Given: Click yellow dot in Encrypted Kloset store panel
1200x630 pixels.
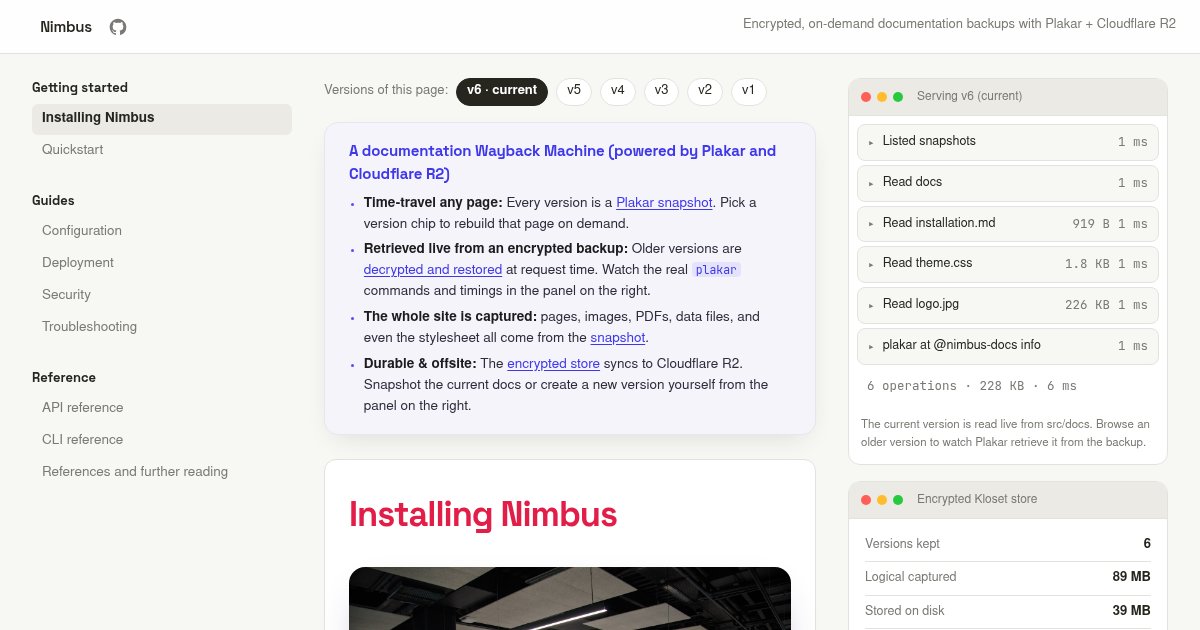Looking at the screenshot, I should (882, 500).
